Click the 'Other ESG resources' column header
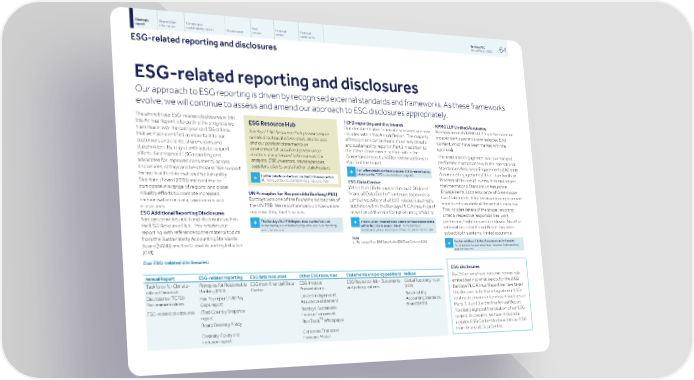The width and height of the screenshot is (694, 380). click(318, 276)
